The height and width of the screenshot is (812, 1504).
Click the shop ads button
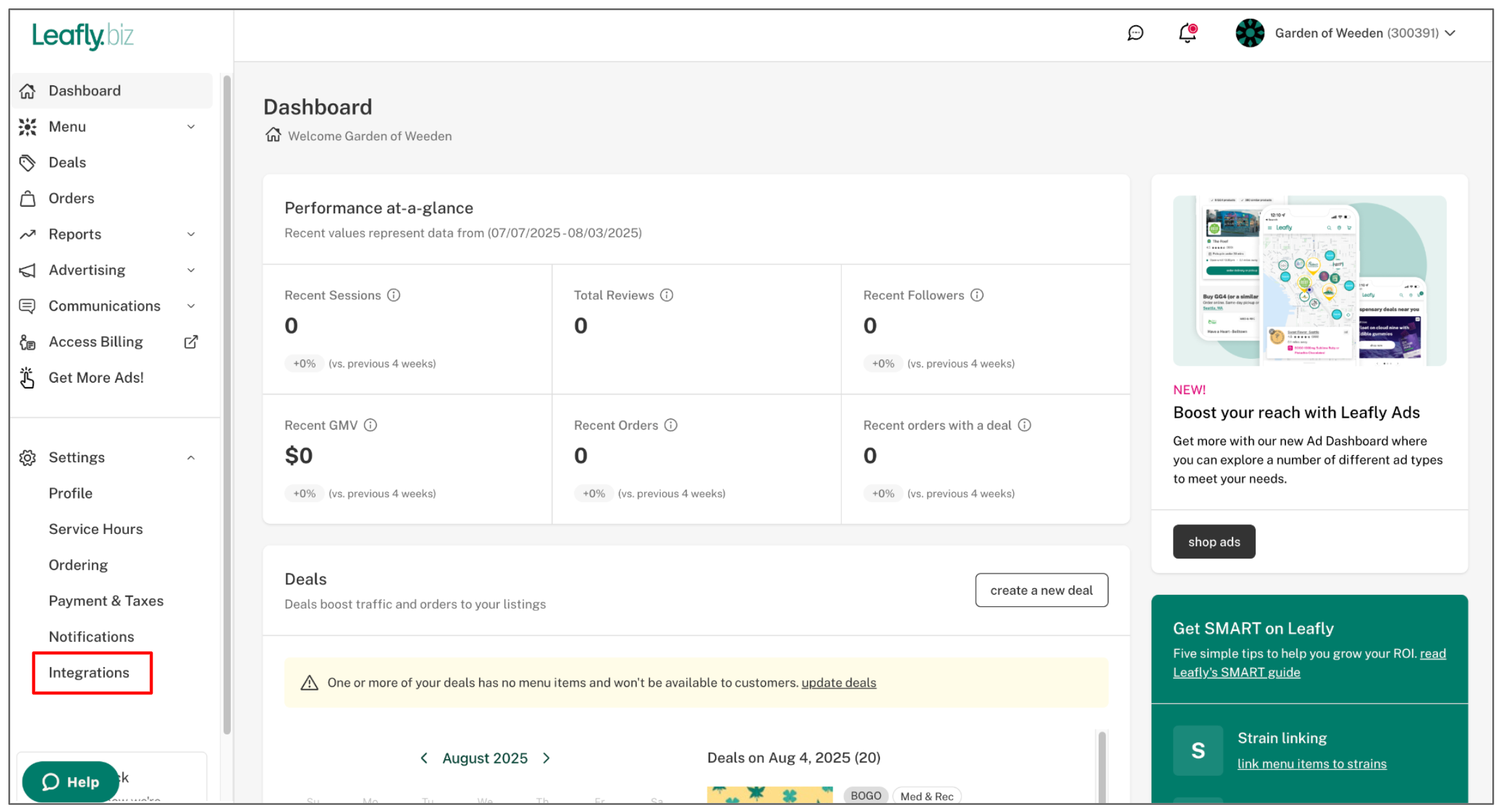[1214, 542]
